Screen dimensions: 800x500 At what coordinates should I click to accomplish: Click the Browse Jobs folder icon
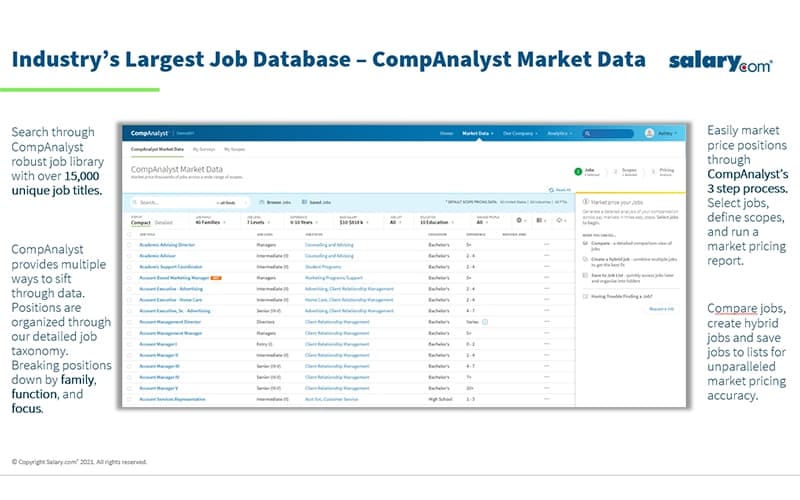(262, 203)
